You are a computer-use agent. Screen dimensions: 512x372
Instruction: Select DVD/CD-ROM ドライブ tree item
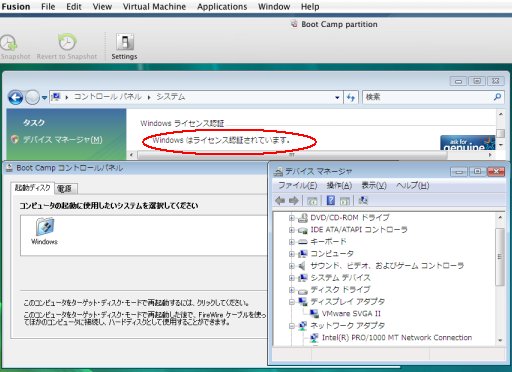coord(350,218)
